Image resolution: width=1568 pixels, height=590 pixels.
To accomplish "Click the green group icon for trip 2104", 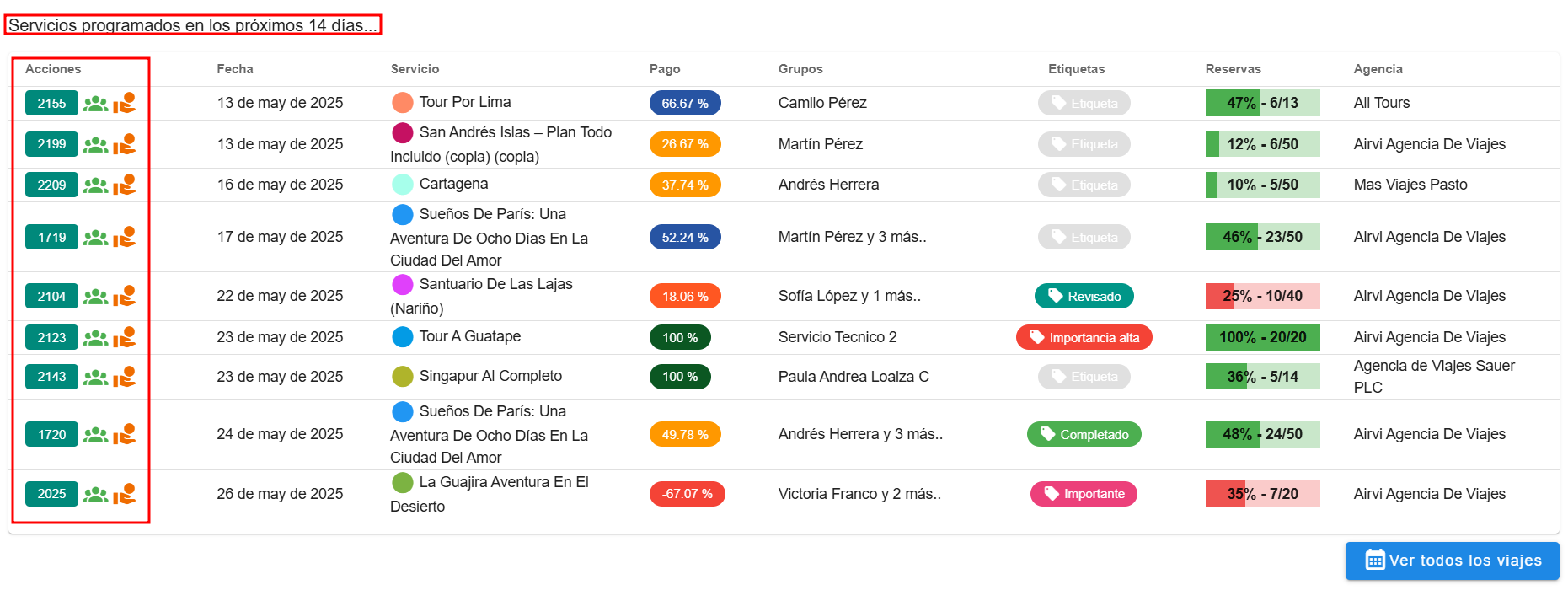I will (x=95, y=297).
